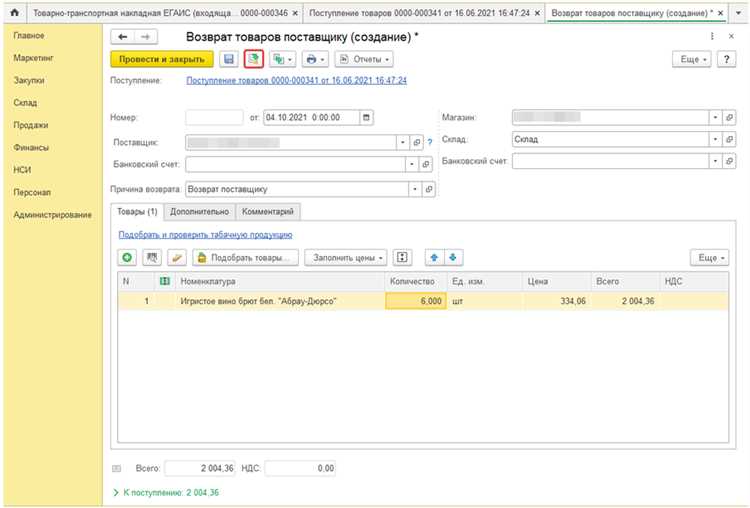Select the Игристое вино брют Абрау-Дюрсо row

coord(423,301)
